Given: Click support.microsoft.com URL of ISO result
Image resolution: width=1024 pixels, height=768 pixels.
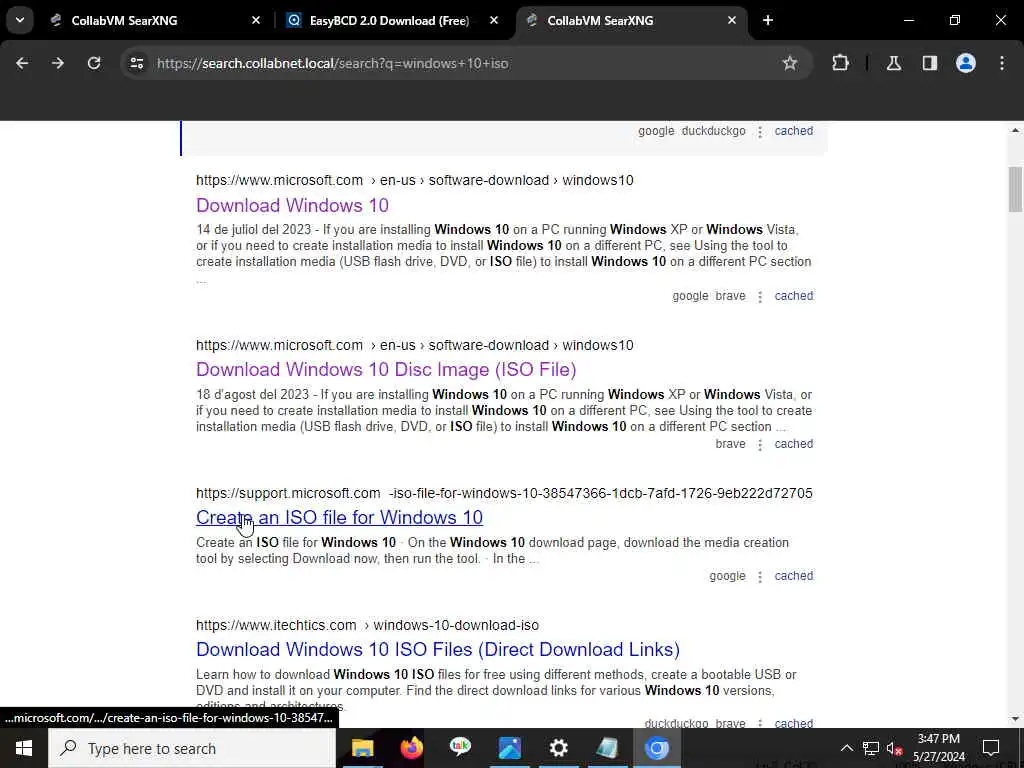Looking at the screenshot, I should pyautogui.click(x=504, y=493).
